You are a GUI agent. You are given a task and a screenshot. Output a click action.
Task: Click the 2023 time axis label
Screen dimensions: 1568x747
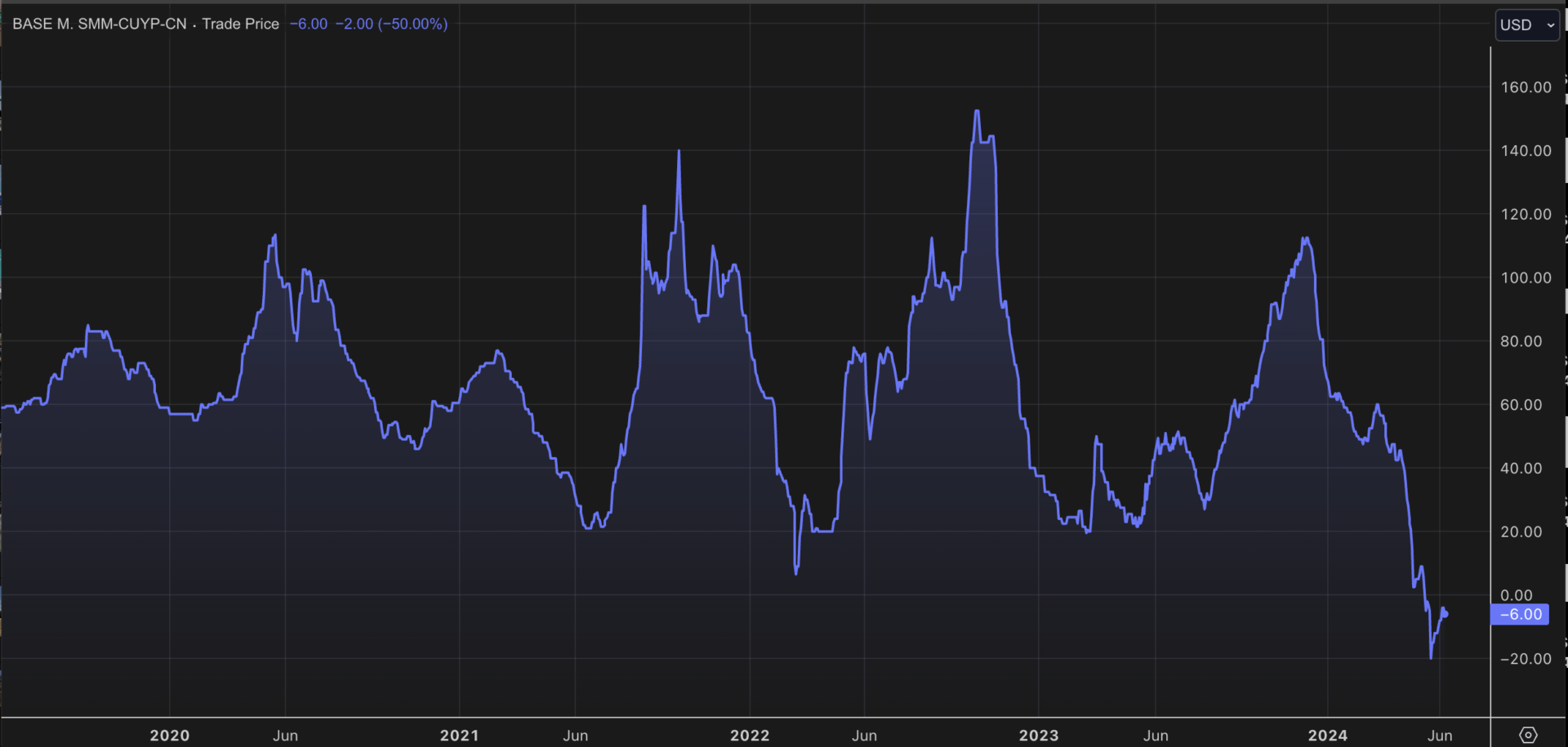pyautogui.click(x=1039, y=736)
